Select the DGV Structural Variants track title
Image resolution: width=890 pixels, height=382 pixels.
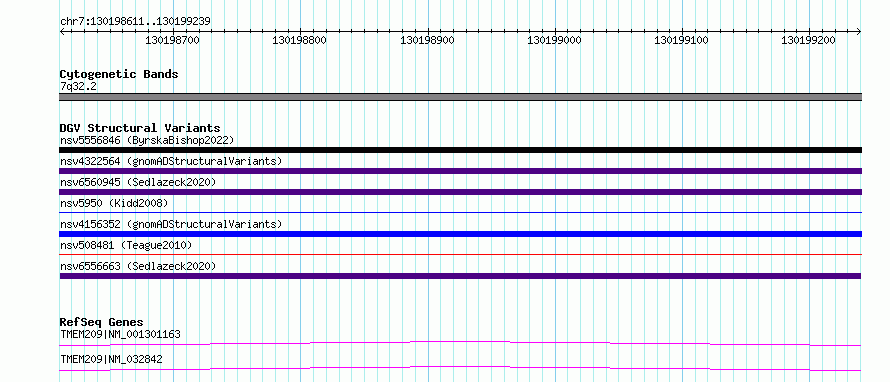point(140,128)
